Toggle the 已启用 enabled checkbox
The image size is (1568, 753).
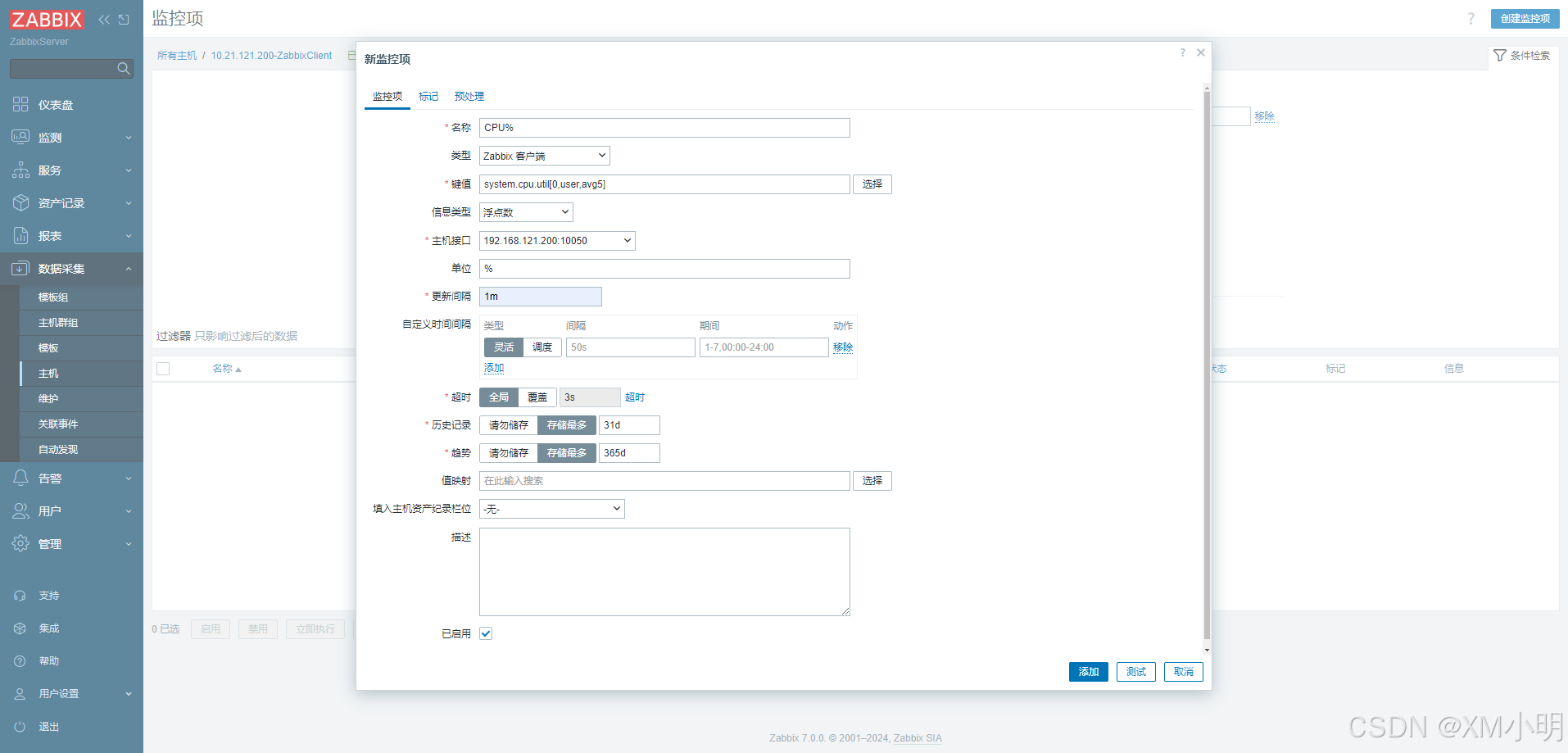[486, 633]
